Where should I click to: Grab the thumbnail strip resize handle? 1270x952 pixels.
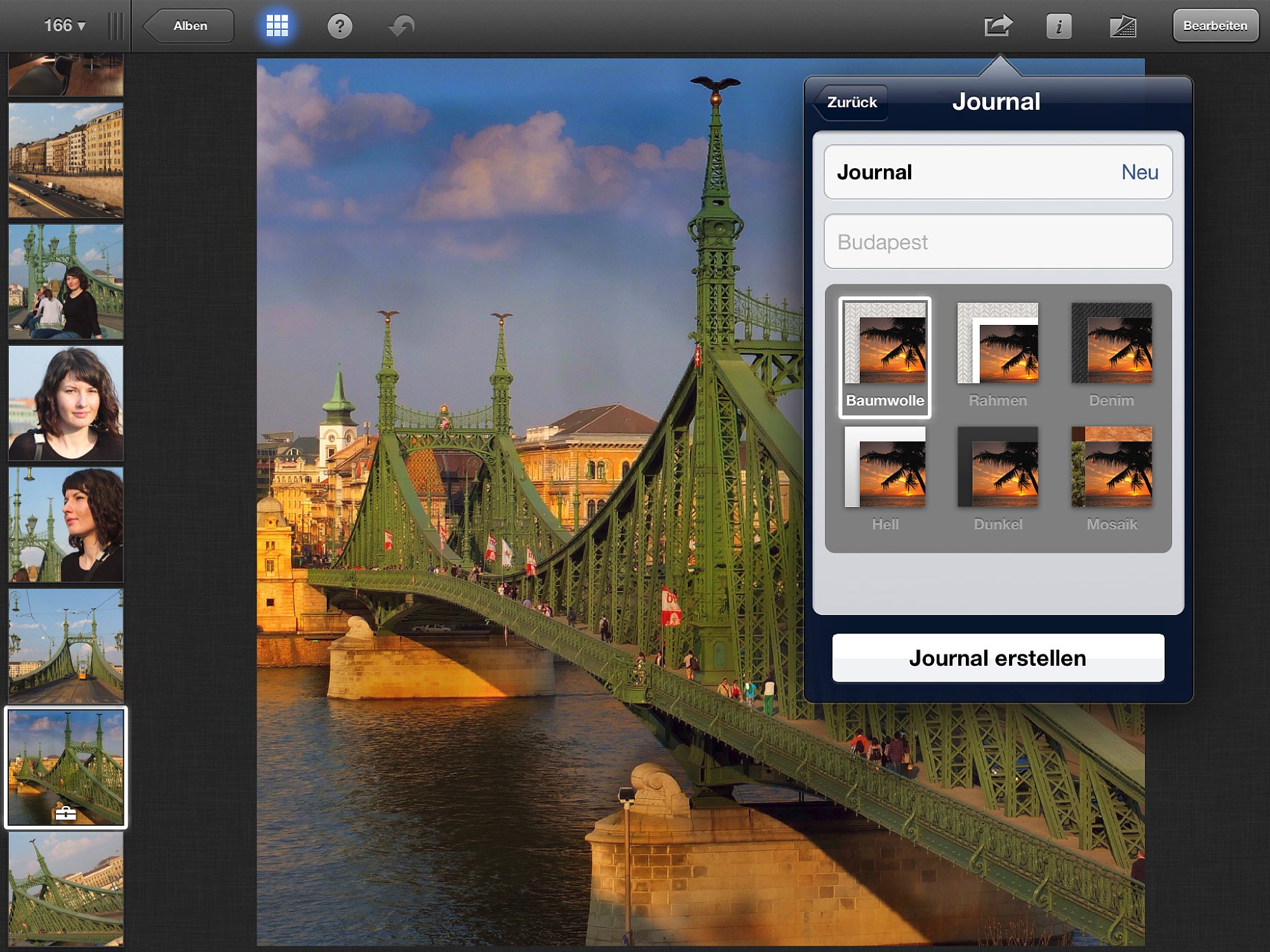tap(116, 26)
